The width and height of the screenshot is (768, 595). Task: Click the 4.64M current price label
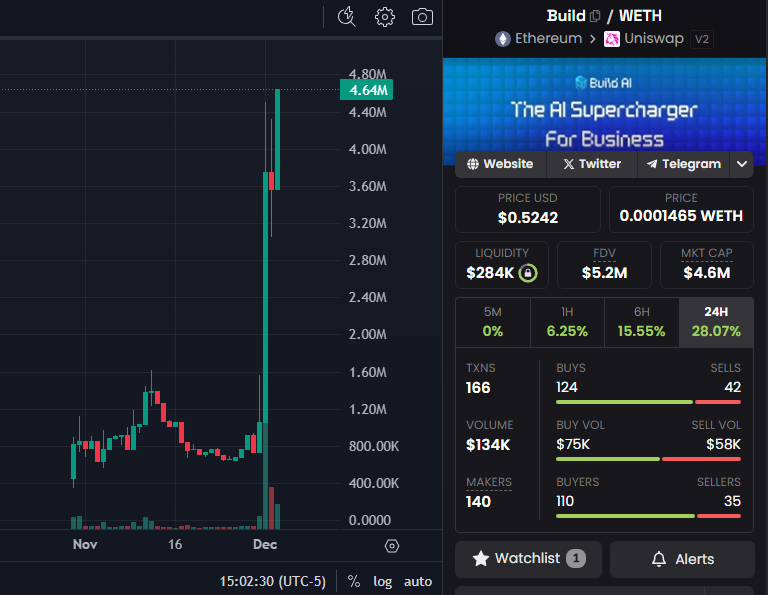(x=366, y=90)
